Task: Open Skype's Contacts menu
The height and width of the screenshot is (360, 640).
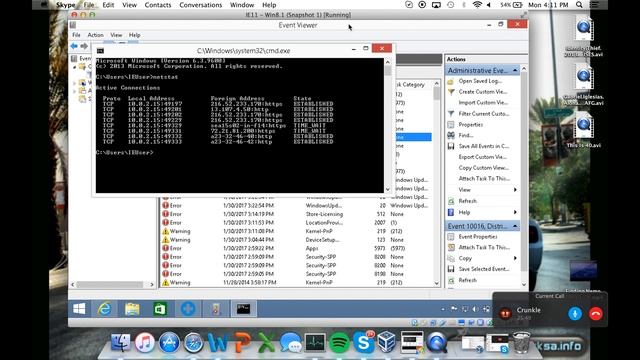Action: [x=158, y=5]
